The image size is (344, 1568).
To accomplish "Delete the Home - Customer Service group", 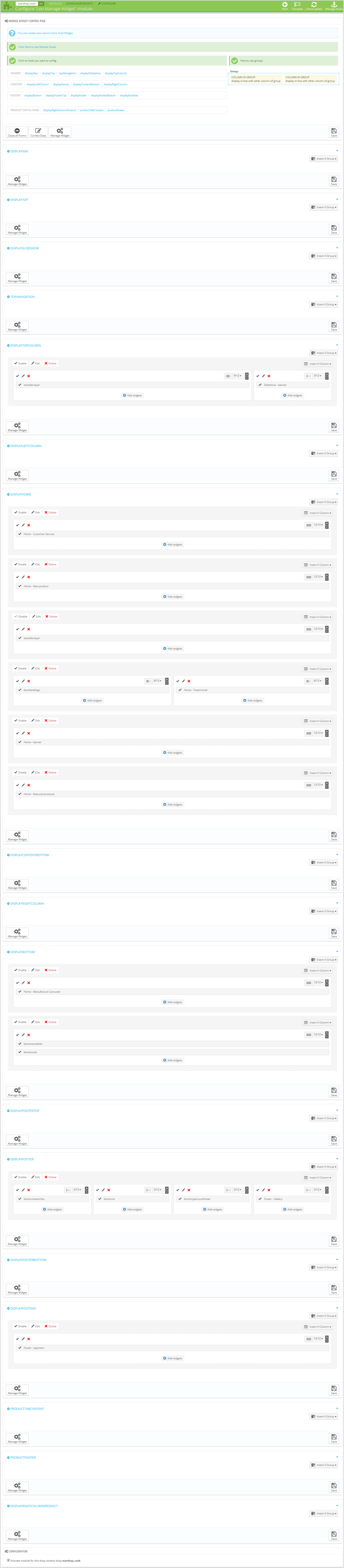I will point(50,513).
